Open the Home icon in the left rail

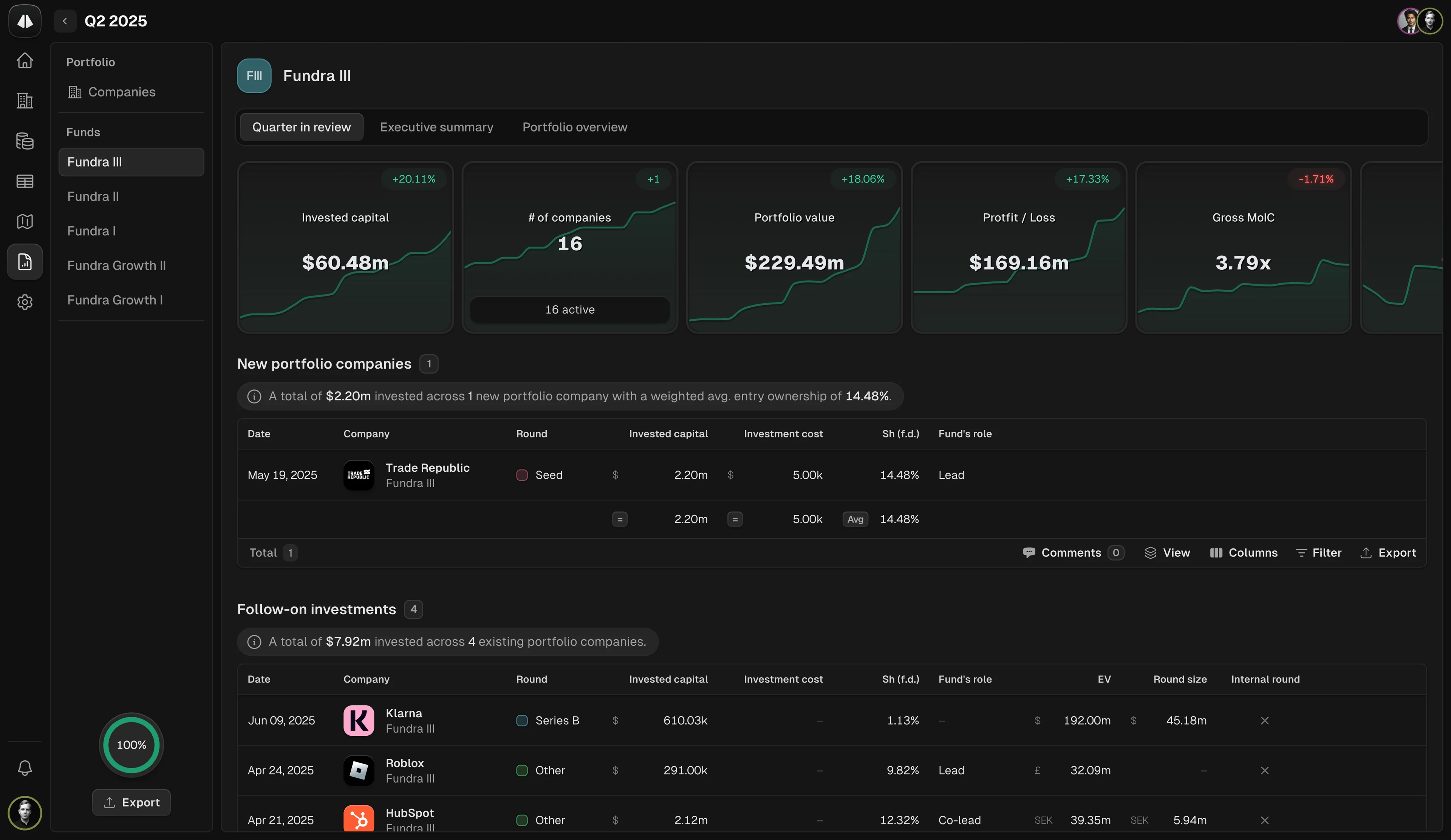(x=25, y=60)
